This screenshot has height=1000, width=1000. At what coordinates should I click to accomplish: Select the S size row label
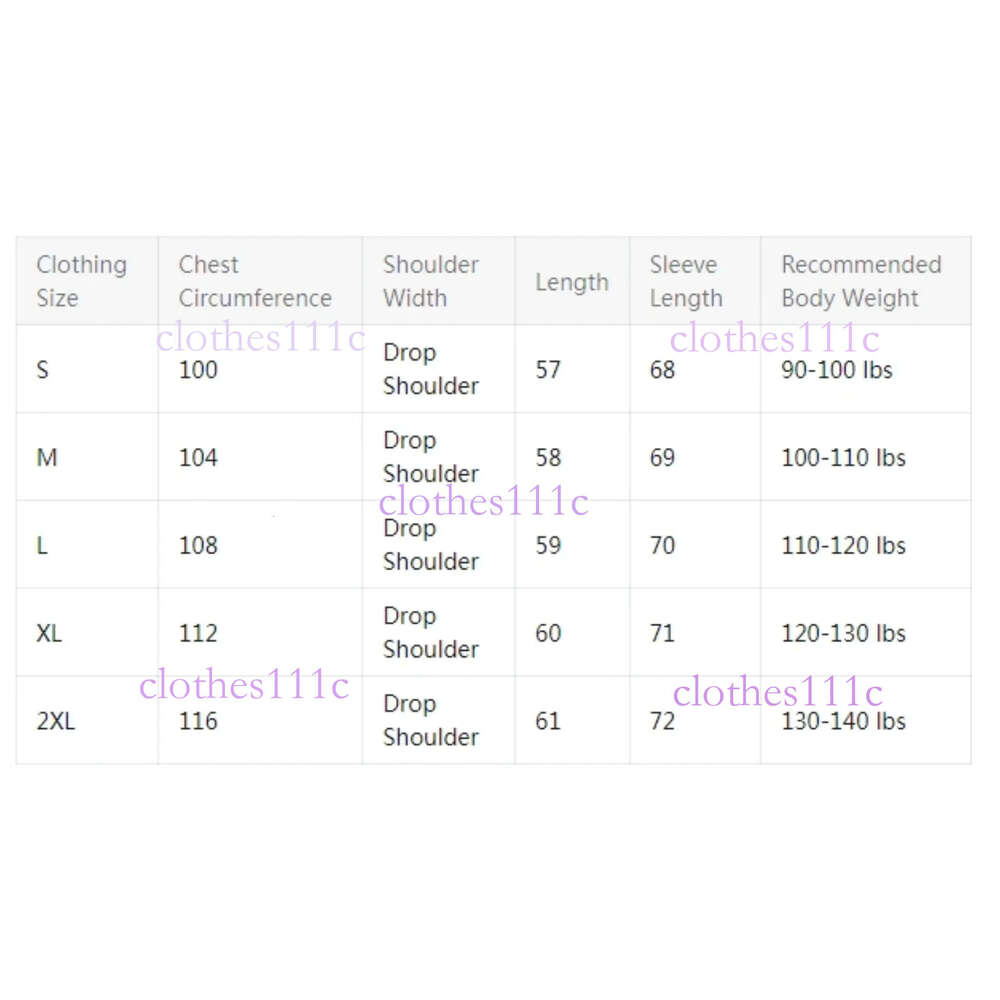tap(43, 369)
